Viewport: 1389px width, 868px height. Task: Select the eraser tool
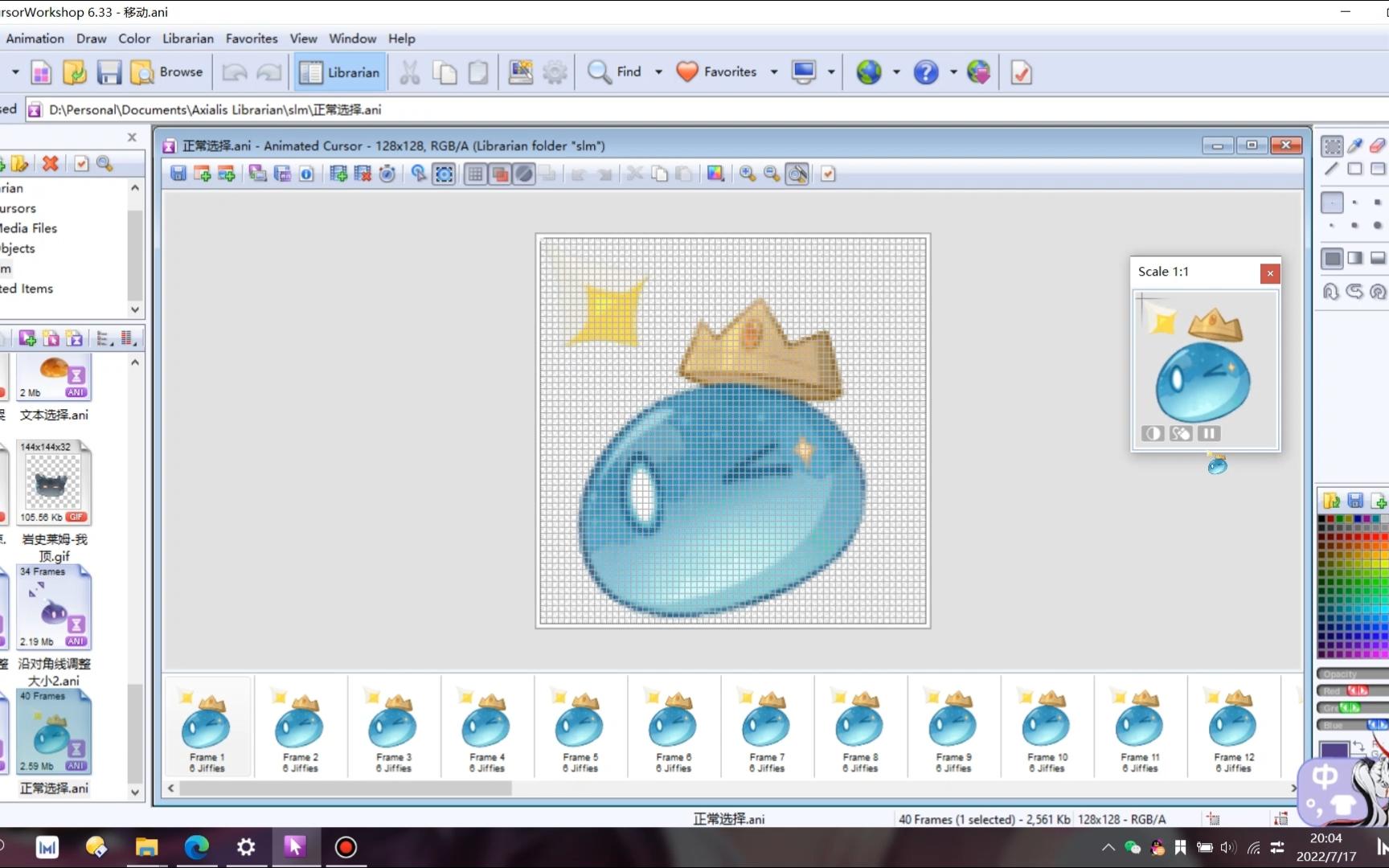[1378, 145]
